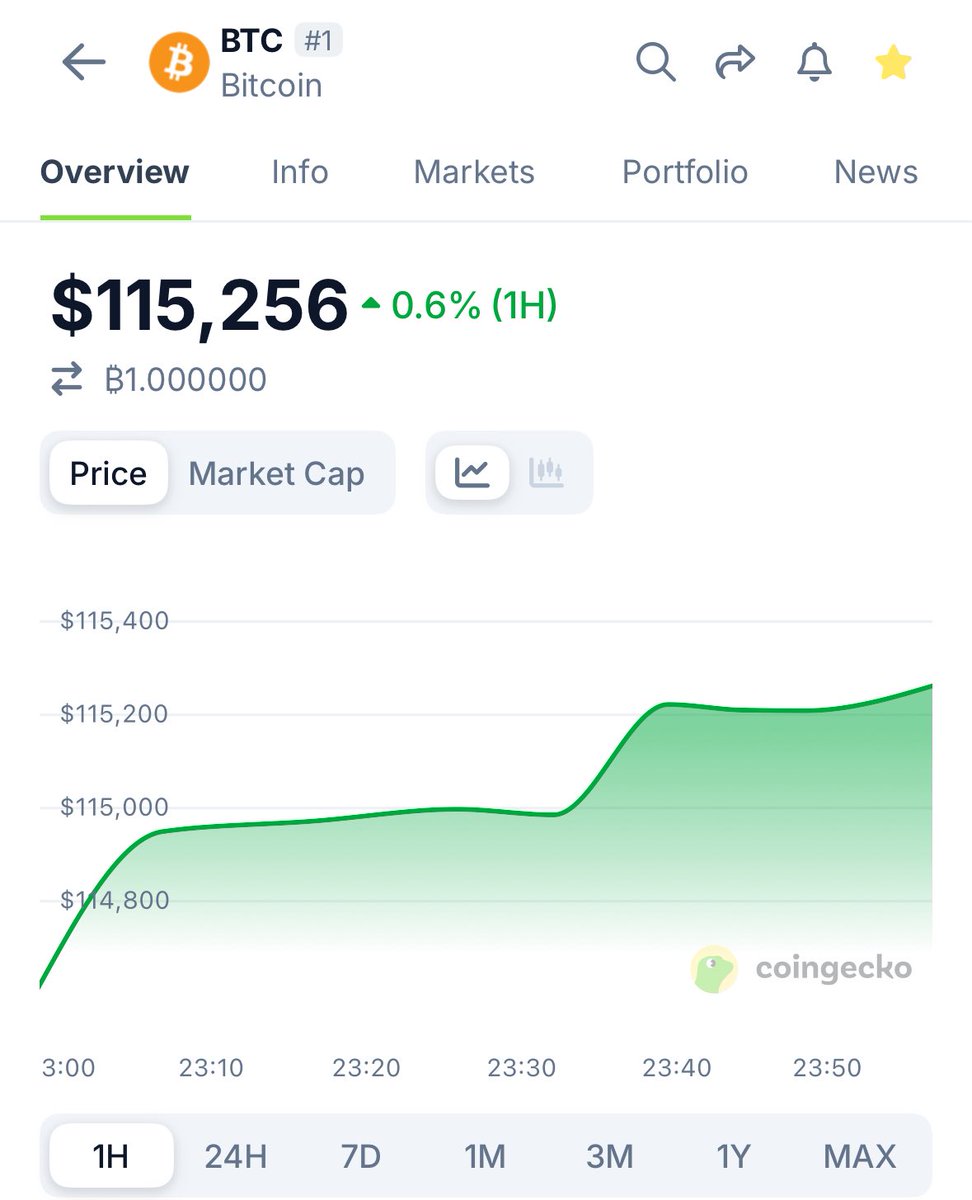Toggle chart to Market Cap

pos(277,473)
